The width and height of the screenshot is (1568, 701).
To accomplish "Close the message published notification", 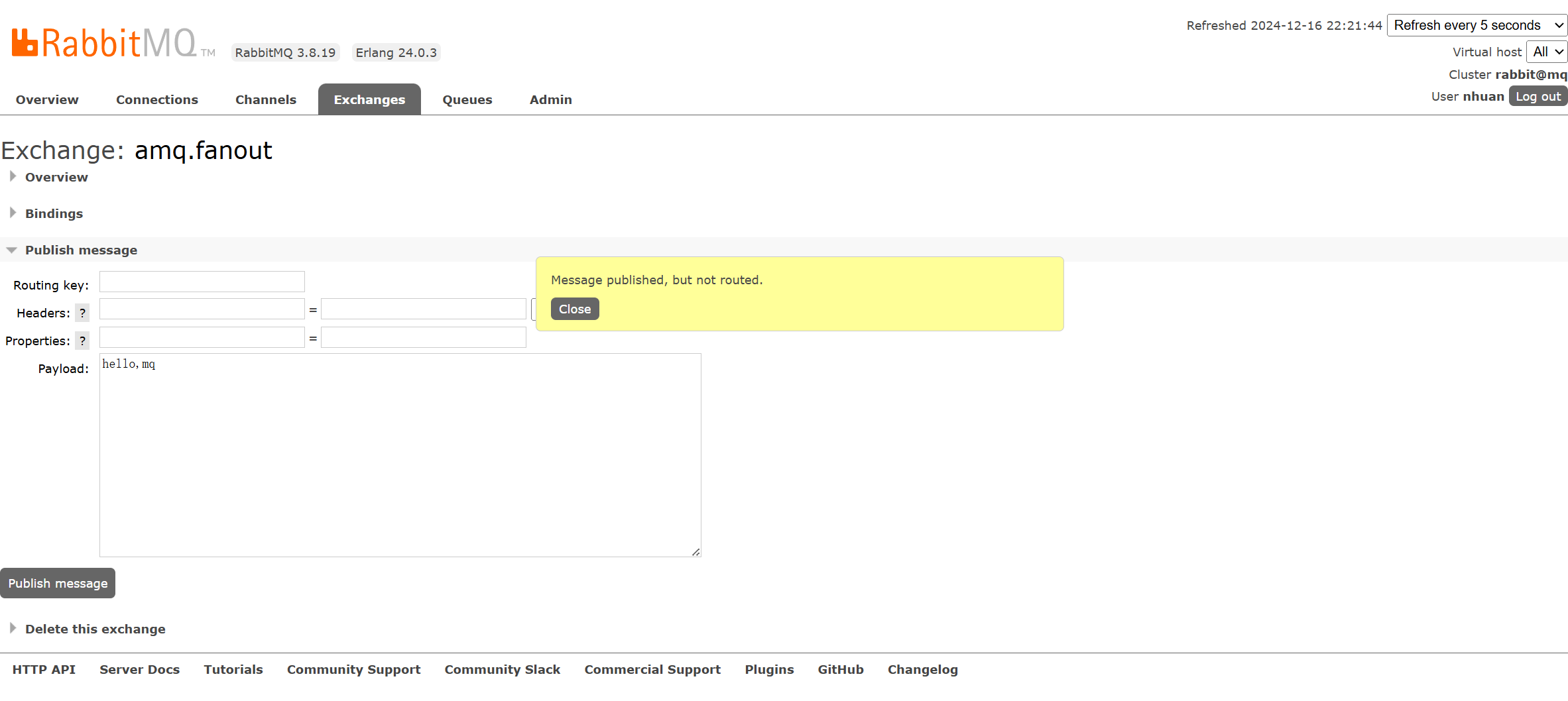I will [x=575, y=309].
